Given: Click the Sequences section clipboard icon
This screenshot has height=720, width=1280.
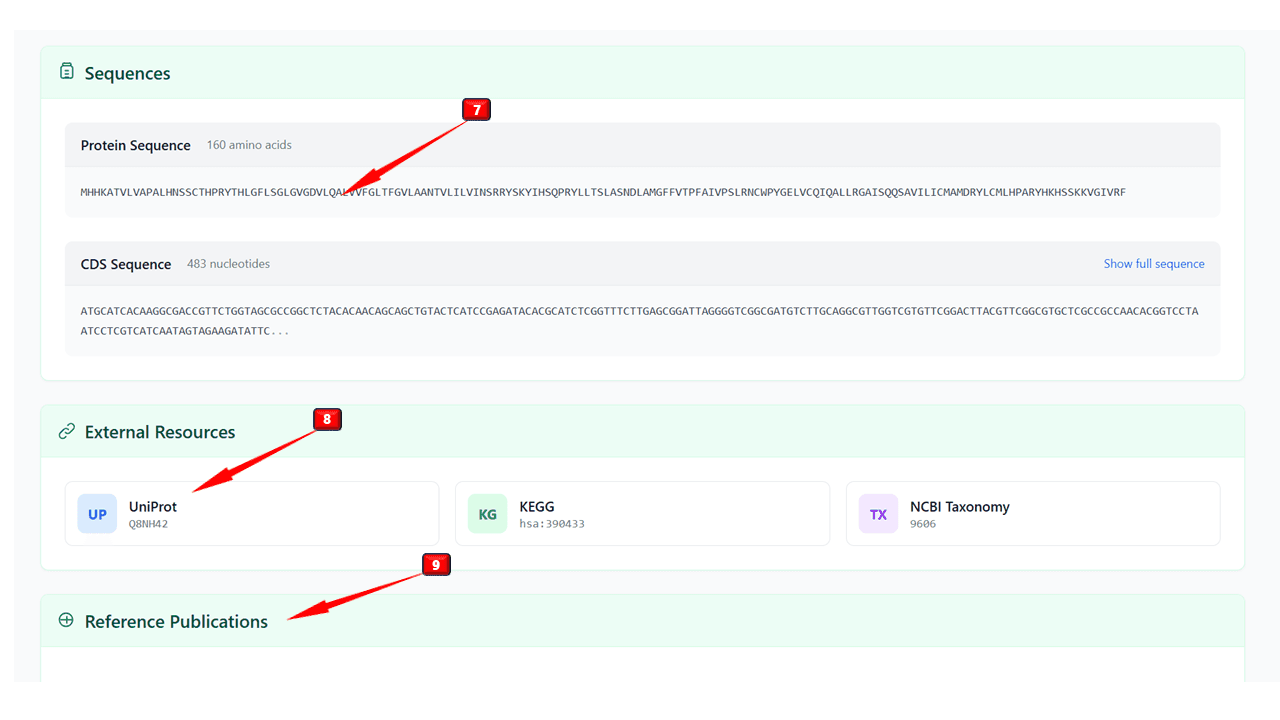Looking at the screenshot, I should tap(67, 72).
